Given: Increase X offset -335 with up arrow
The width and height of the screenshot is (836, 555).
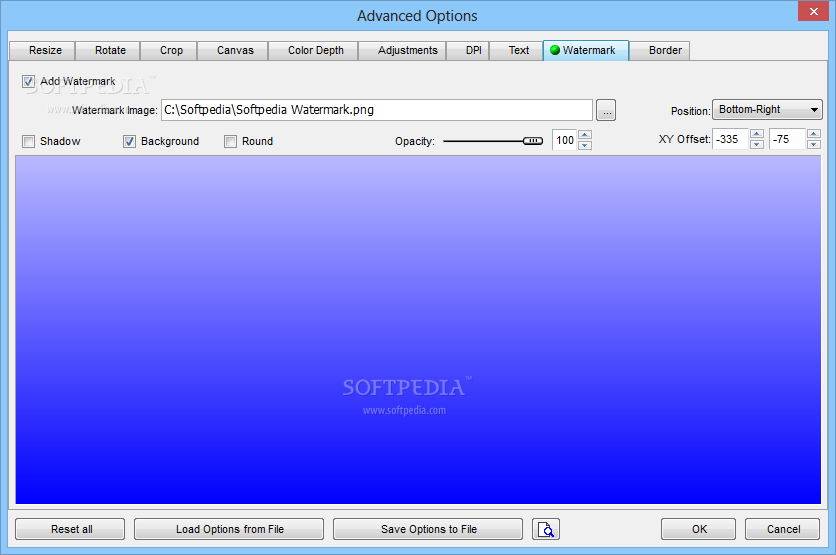Looking at the screenshot, I should tap(757, 134).
